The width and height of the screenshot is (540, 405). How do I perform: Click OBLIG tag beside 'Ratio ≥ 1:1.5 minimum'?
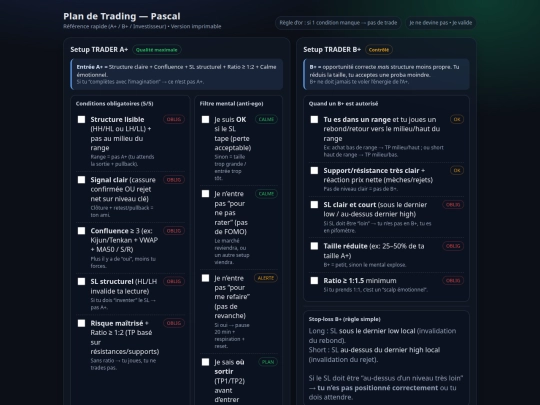[453, 280]
